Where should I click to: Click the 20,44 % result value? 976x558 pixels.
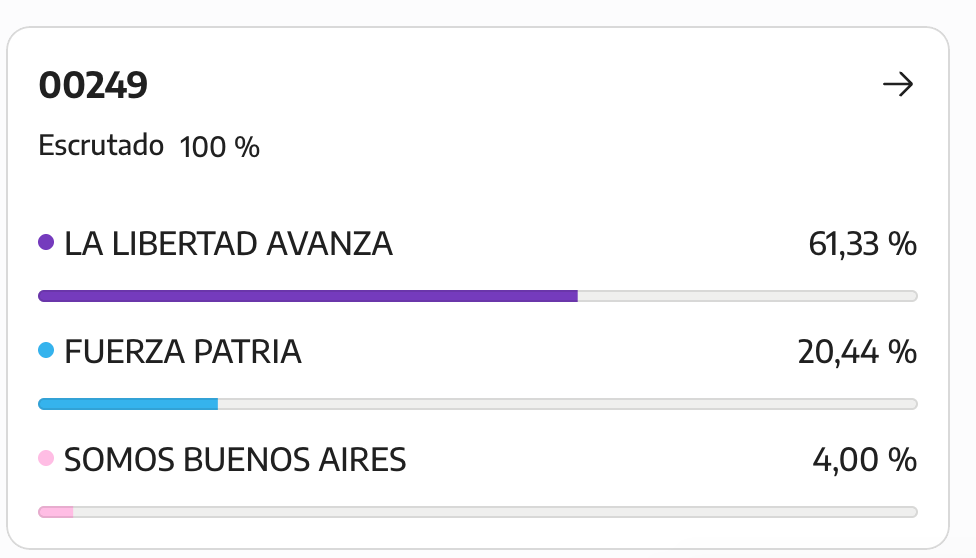pyautogui.click(x=857, y=352)
